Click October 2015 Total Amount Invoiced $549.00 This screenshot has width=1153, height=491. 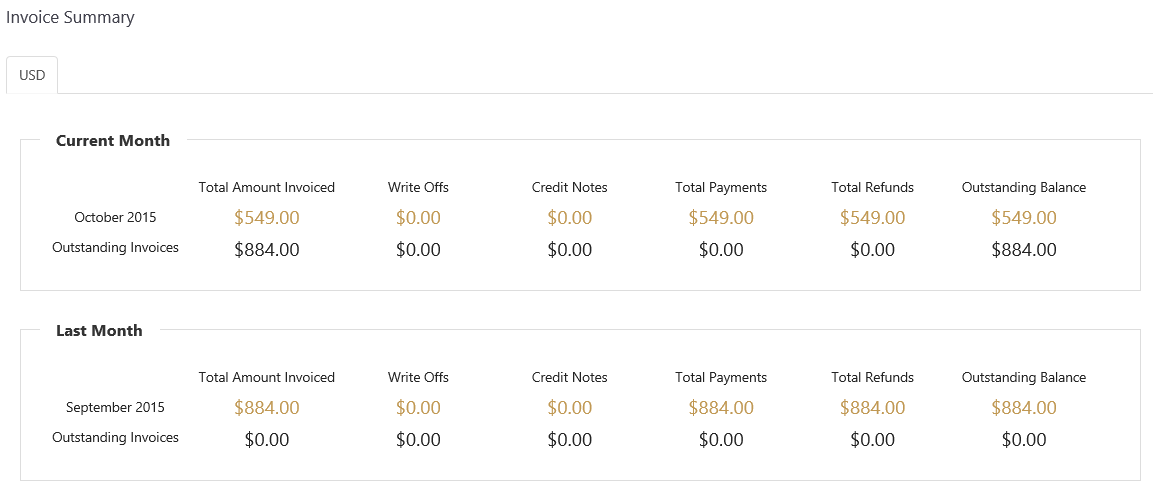267,218
